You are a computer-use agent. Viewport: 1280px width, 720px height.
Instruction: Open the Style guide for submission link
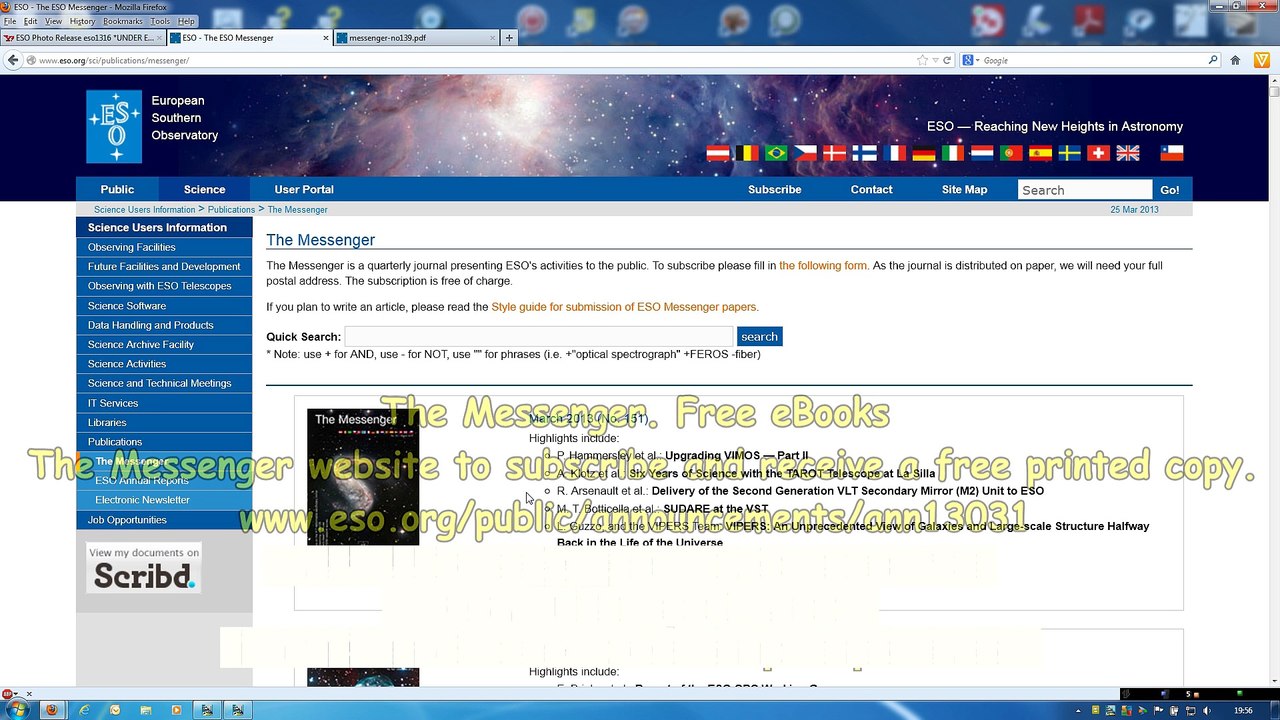pyautogui.click(x=625, y=307)
